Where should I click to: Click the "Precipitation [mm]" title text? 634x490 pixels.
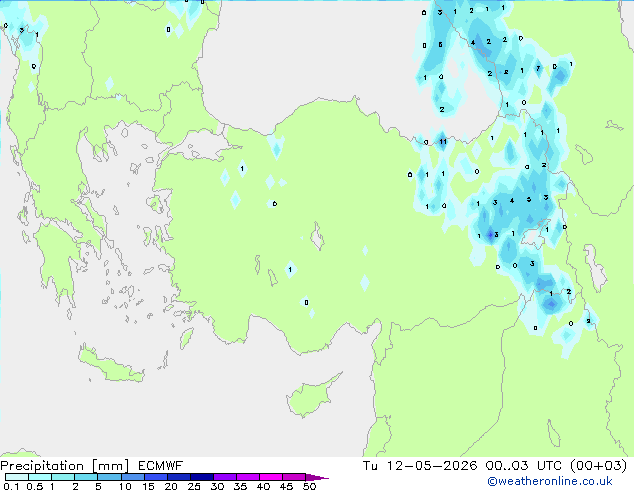click(x=65, y=466)
